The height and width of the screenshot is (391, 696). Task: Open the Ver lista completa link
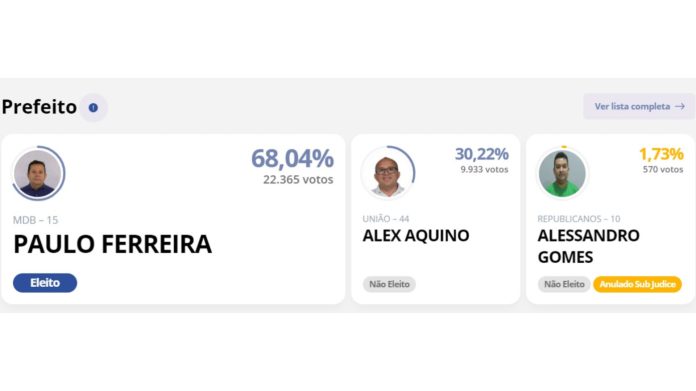point(639,107)
